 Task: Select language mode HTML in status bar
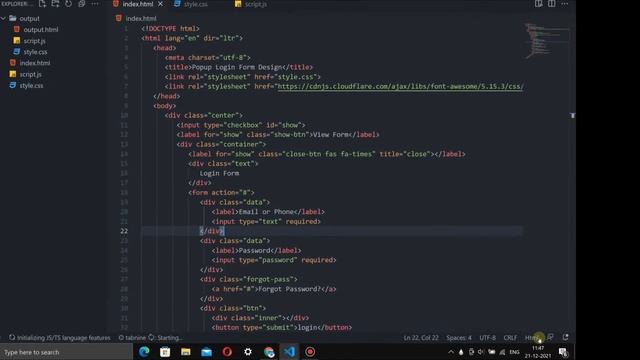click(532, 338)
